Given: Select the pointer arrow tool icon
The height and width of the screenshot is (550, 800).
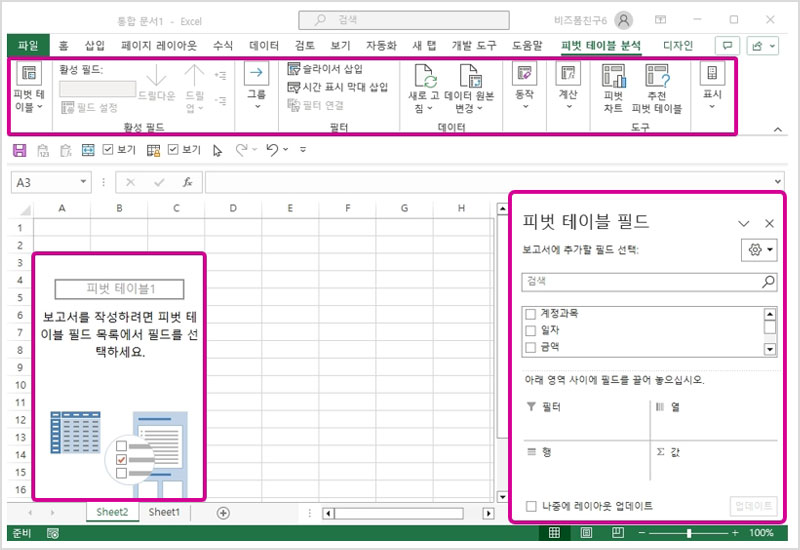Looking at the screenshot, I should (x=217, y=151).
